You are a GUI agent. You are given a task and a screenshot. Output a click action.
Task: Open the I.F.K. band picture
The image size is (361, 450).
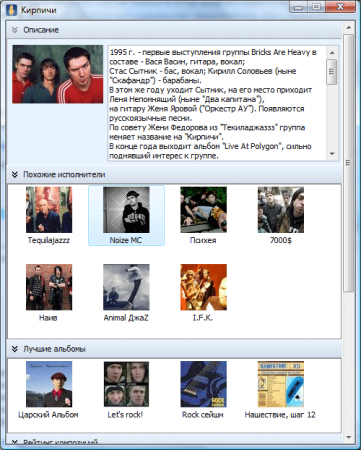204,287
